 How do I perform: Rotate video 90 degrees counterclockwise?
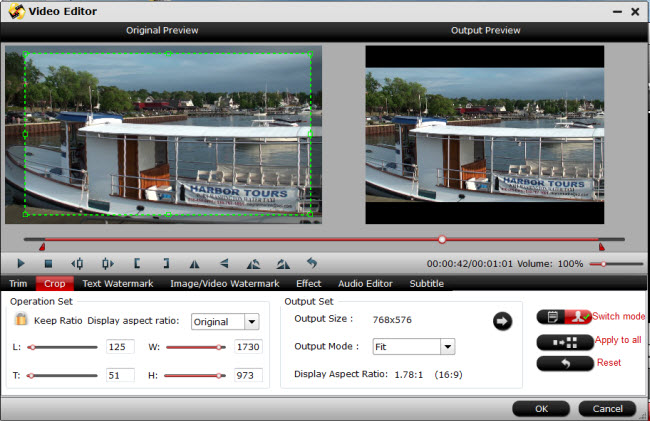point(253,264)
